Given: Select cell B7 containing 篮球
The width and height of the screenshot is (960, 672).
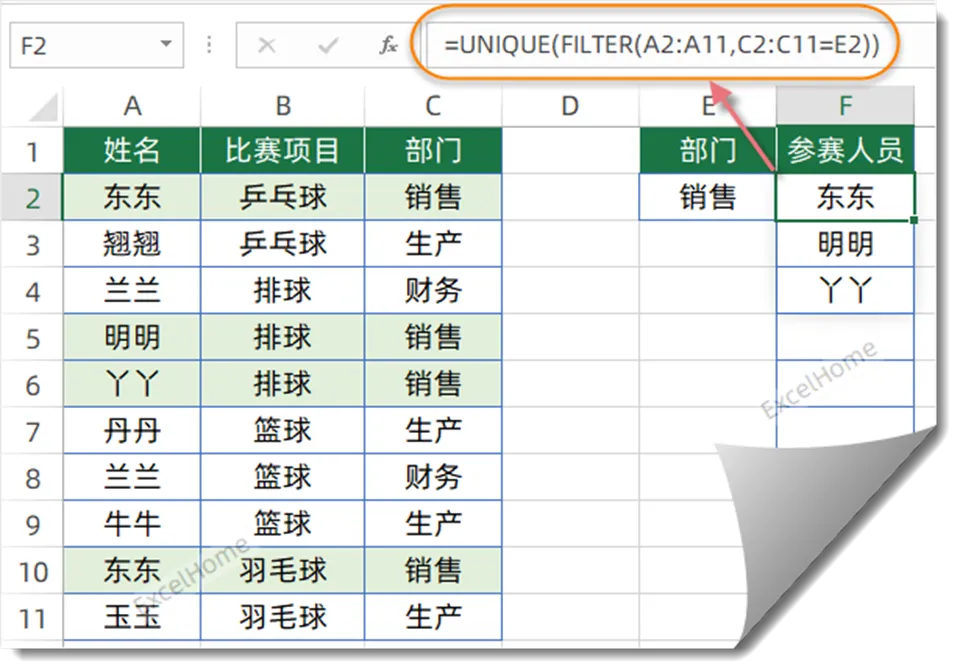Looking at the screenshot, I should pyautogui.click(x=282, y=430).
